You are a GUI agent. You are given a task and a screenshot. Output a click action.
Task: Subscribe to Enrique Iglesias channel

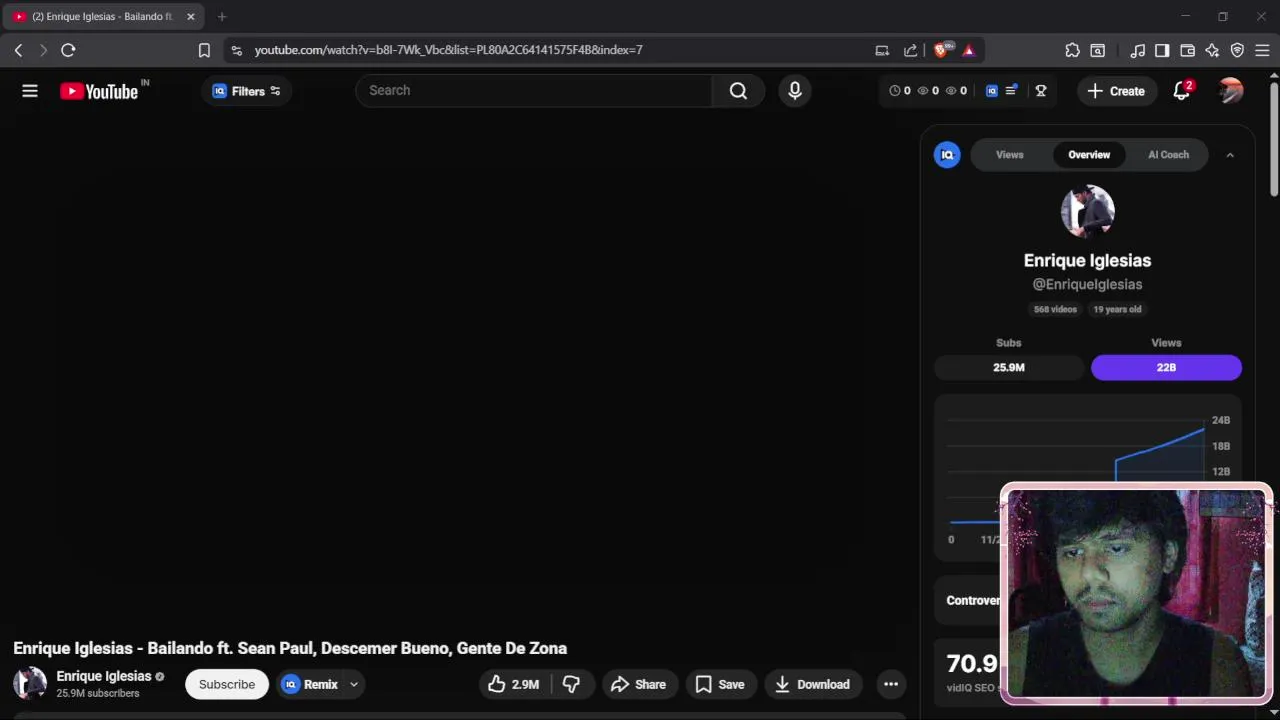227,684
